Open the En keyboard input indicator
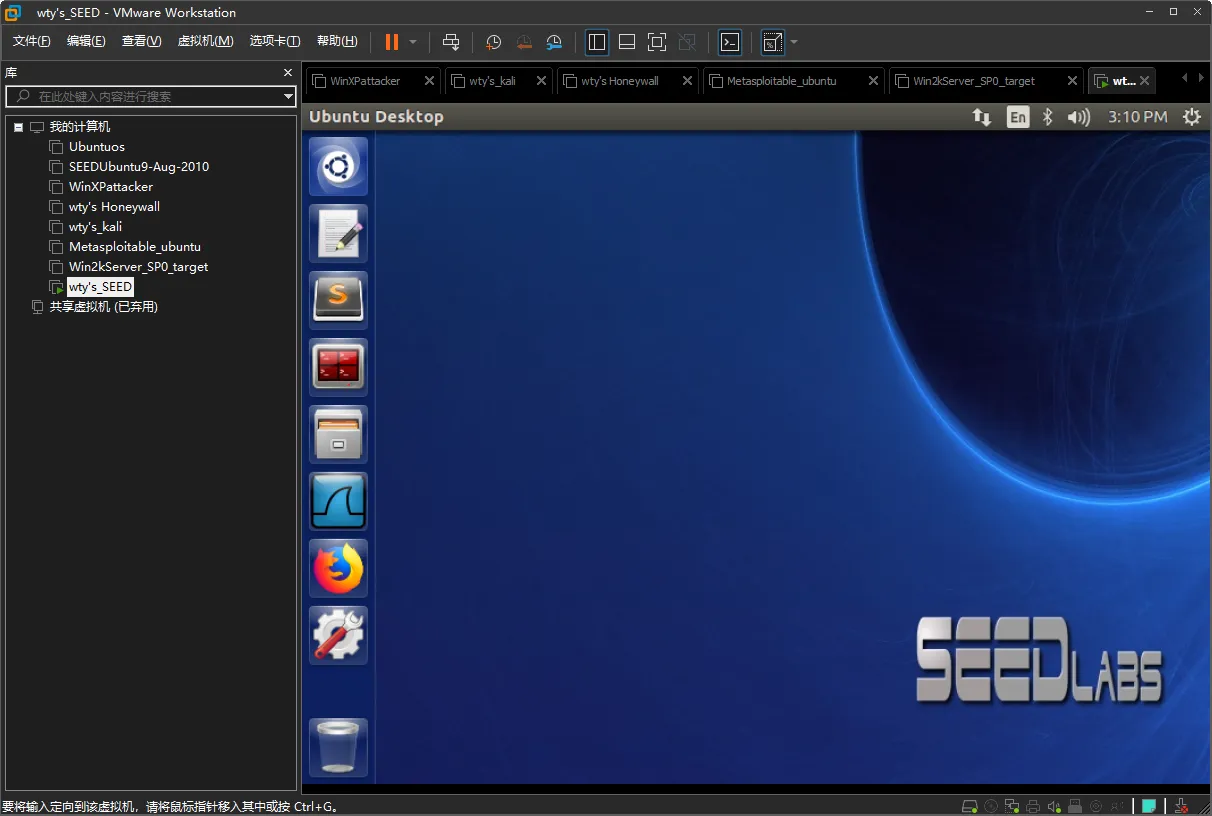 pos(1017,117)
